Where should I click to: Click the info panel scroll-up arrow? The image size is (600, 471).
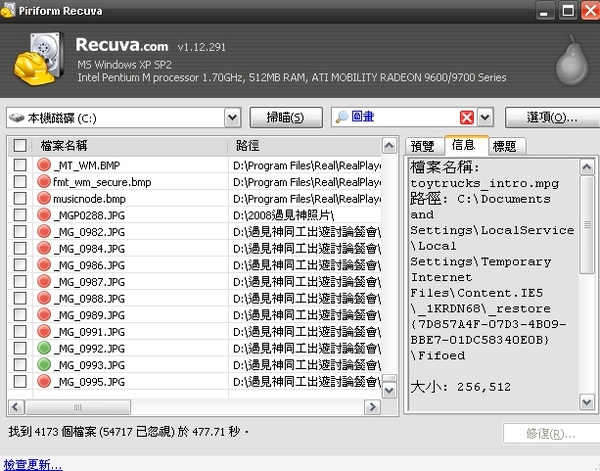click(x=587, y=167)
